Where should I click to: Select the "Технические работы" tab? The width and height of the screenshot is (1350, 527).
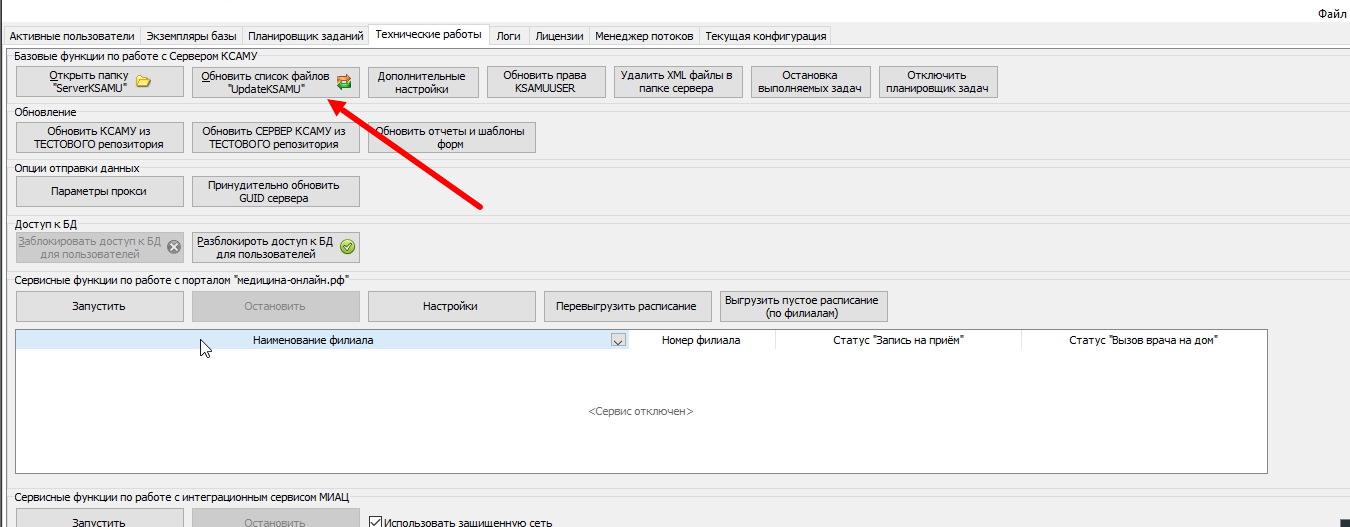tap(429, 35)
